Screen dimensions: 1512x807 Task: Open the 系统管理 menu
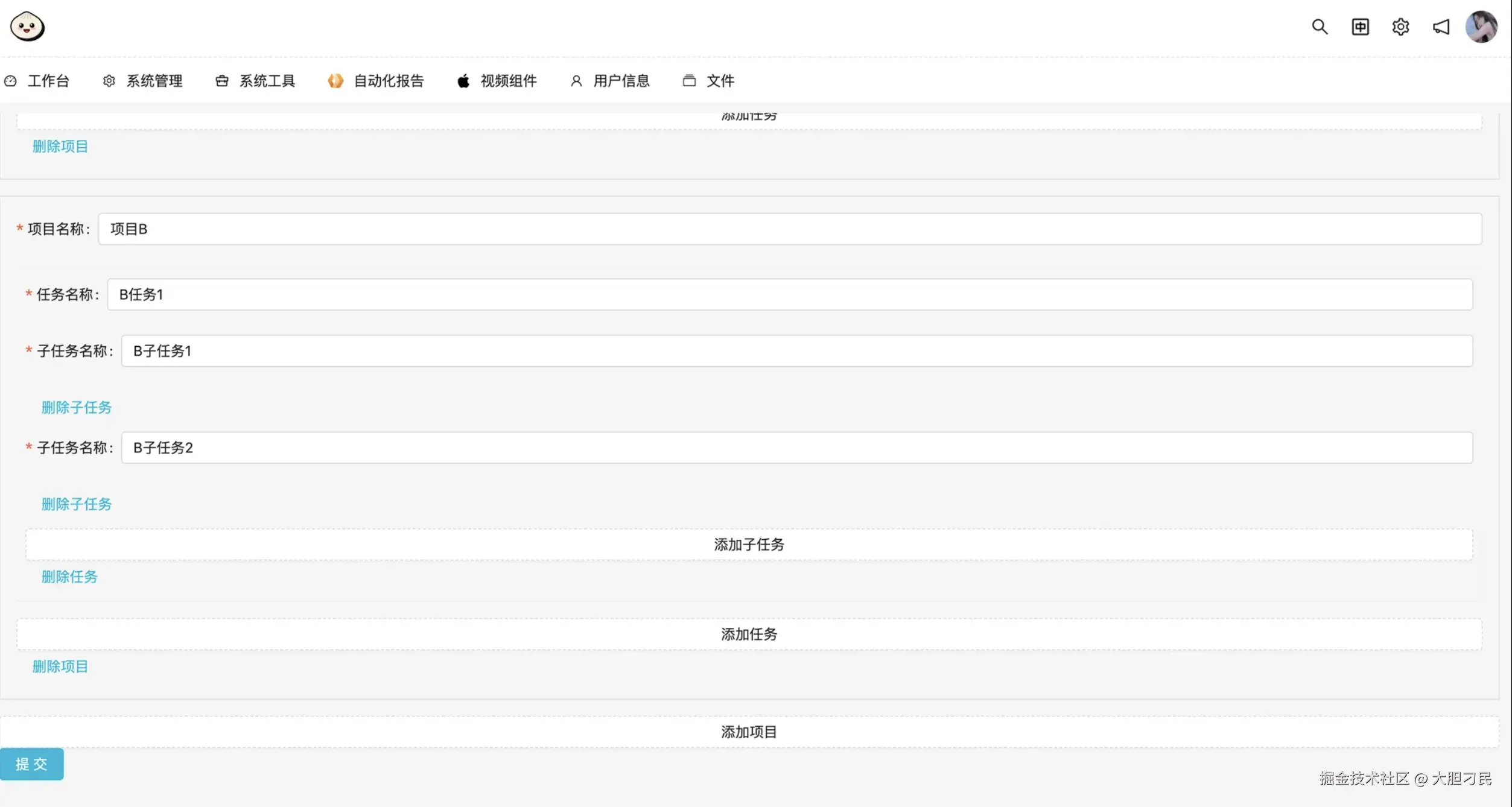[154, 81]
